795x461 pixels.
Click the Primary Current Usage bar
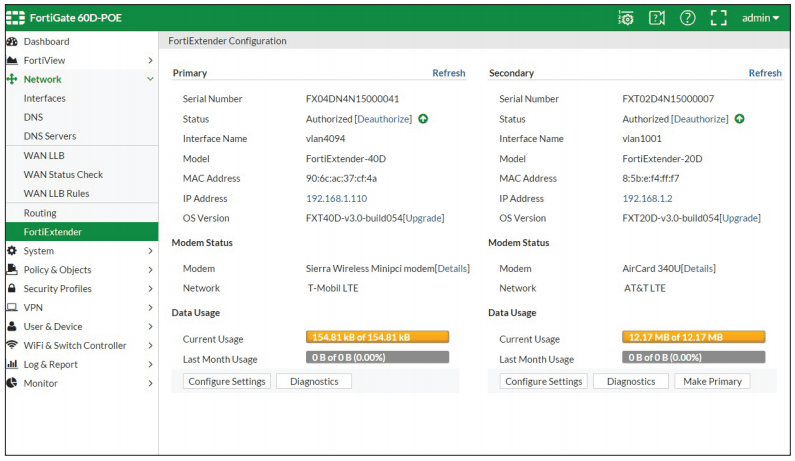coord(377,337)
